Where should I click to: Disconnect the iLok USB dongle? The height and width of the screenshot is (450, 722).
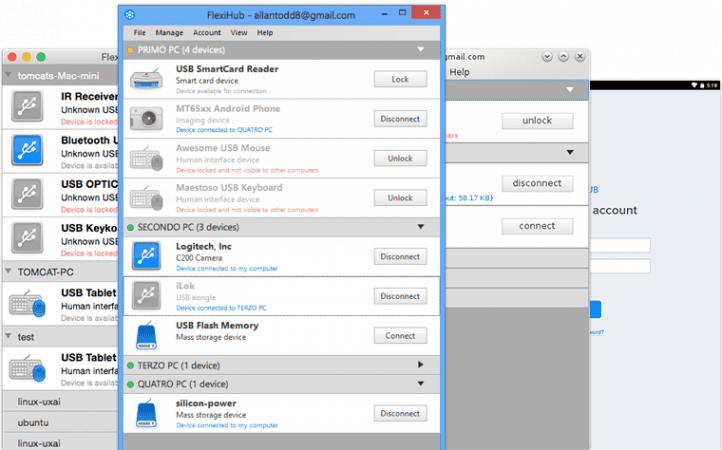pyautogui.click(x=400, y=296)
